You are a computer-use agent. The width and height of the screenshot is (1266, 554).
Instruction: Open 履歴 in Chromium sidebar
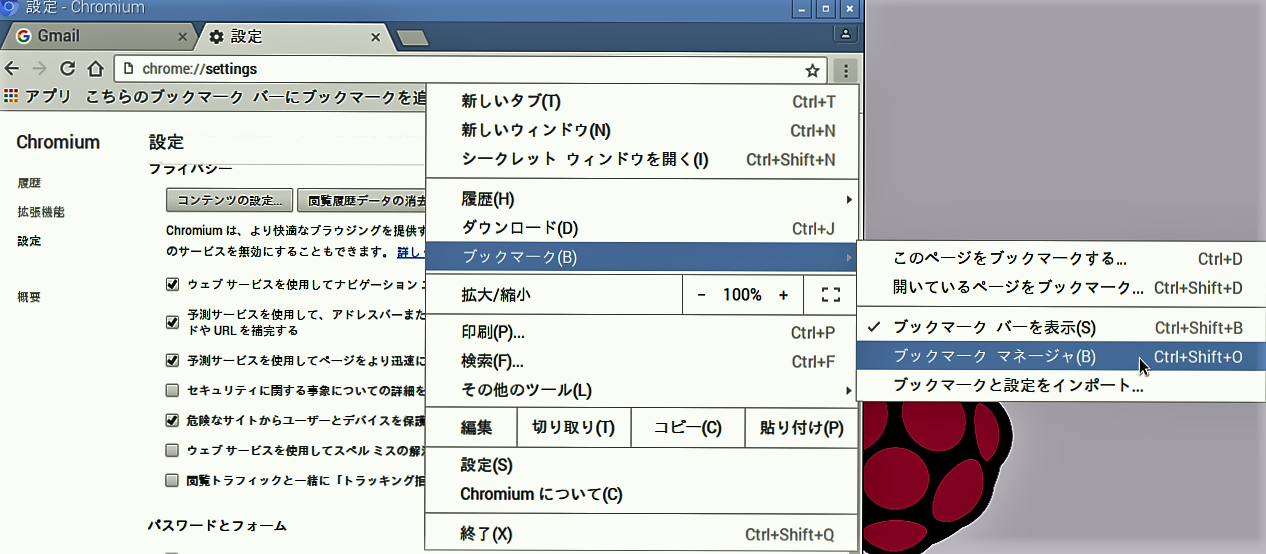[x=29, y=184]
